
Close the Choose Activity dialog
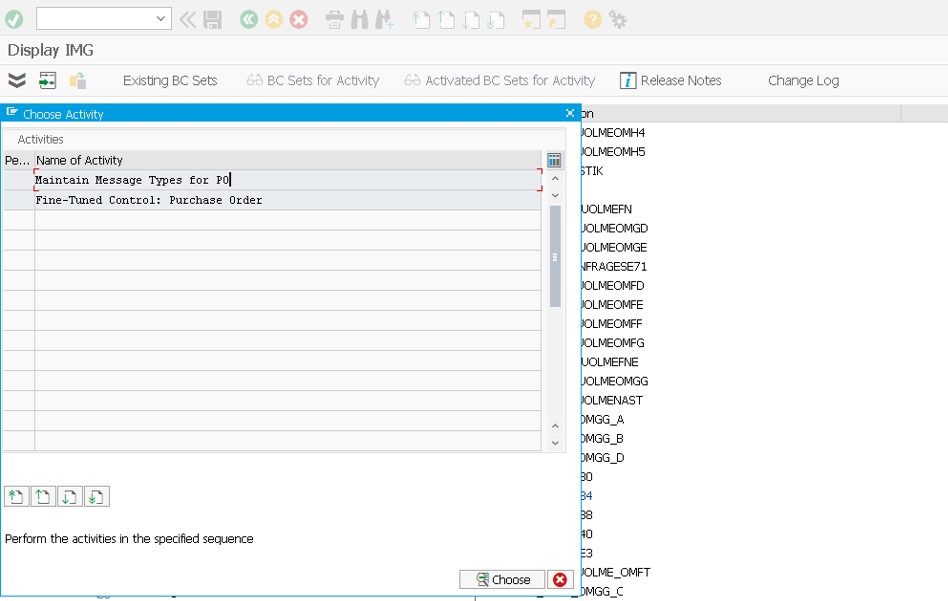point(570,113)
